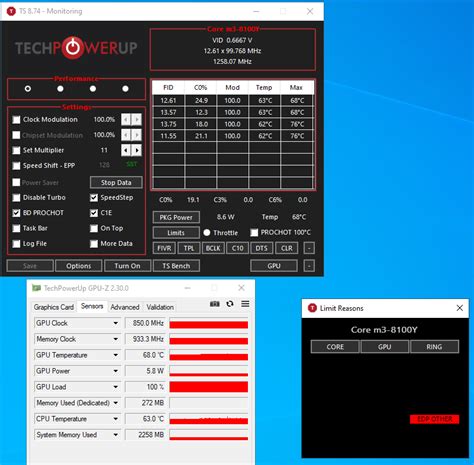Click the GPU Clock red graph bar
Viewport: 474px width, 465px height.
point(209,325)
